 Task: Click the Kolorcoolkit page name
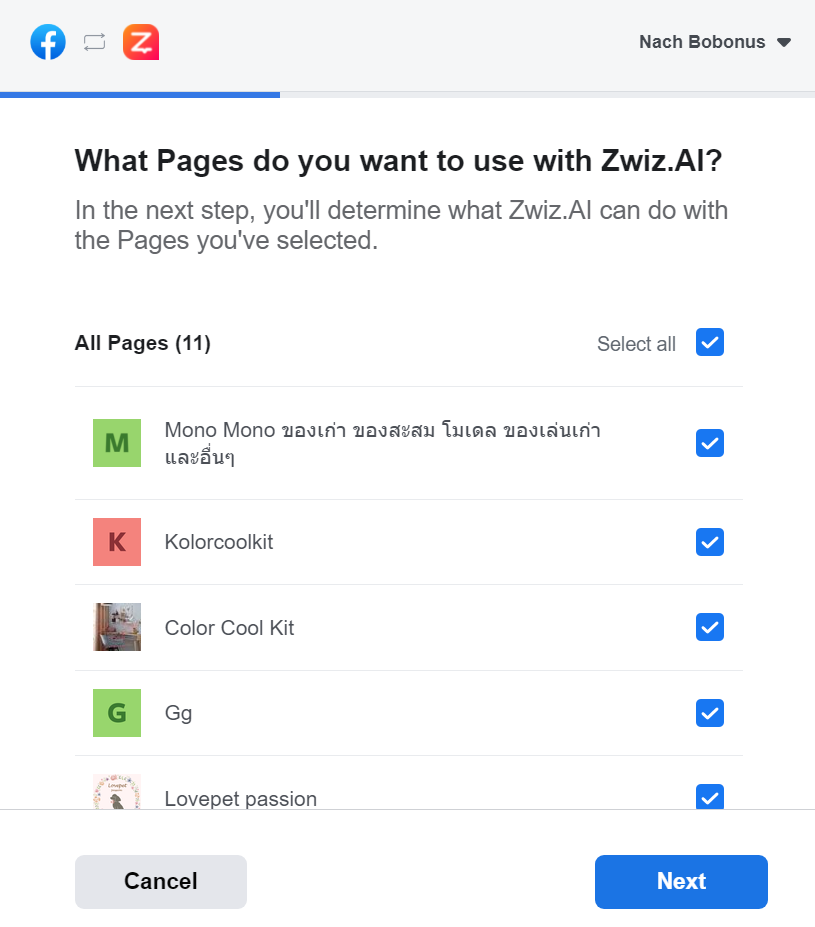click(219, 542)
